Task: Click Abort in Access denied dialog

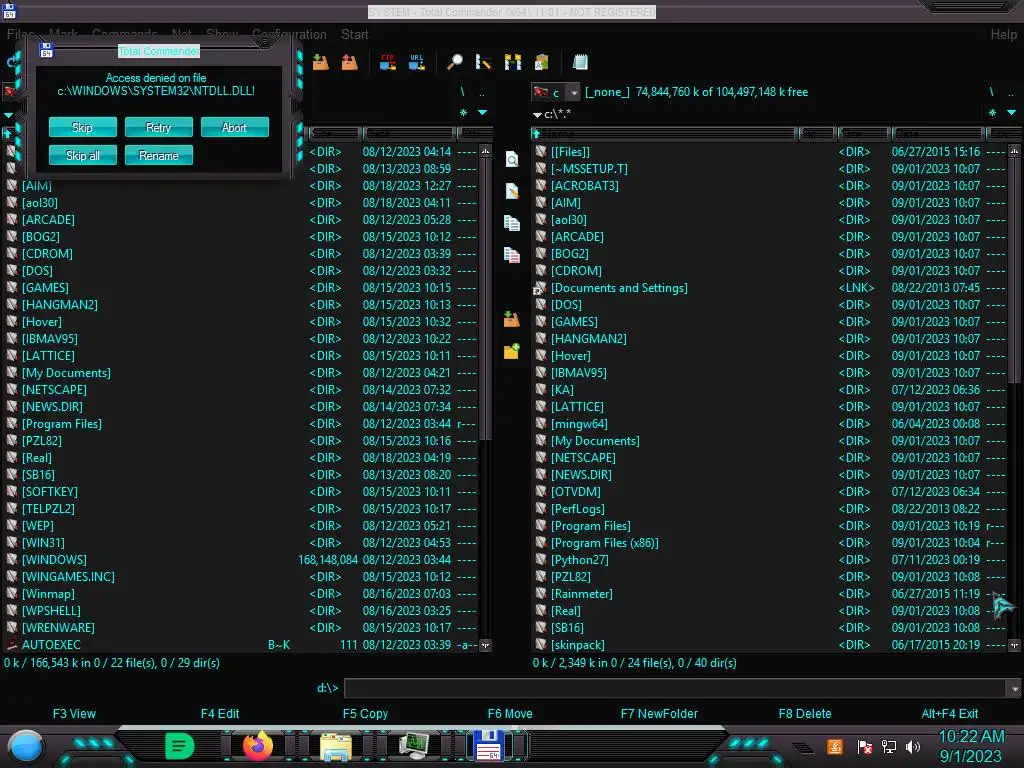Action: click(234, 127)
